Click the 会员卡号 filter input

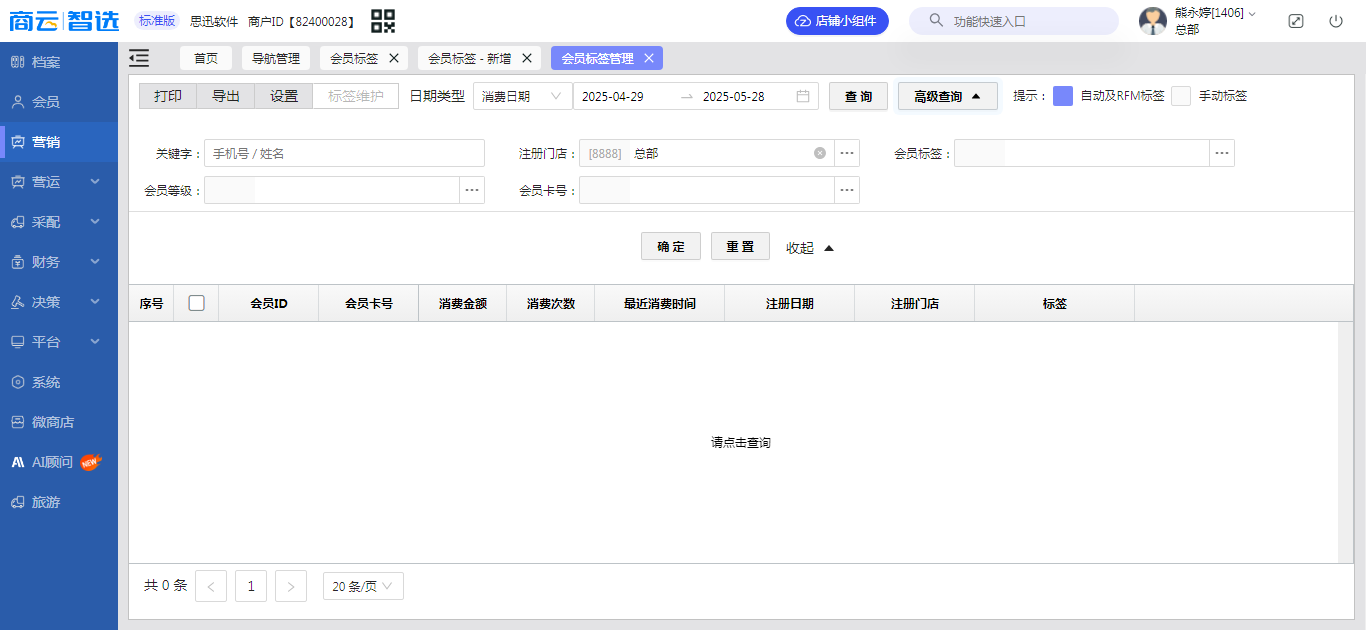pyautogui.click(x=707, y=190)
